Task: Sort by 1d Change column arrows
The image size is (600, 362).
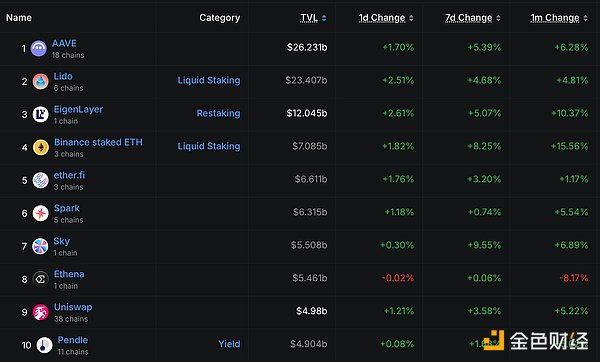Action: click(x=411, y=18)
